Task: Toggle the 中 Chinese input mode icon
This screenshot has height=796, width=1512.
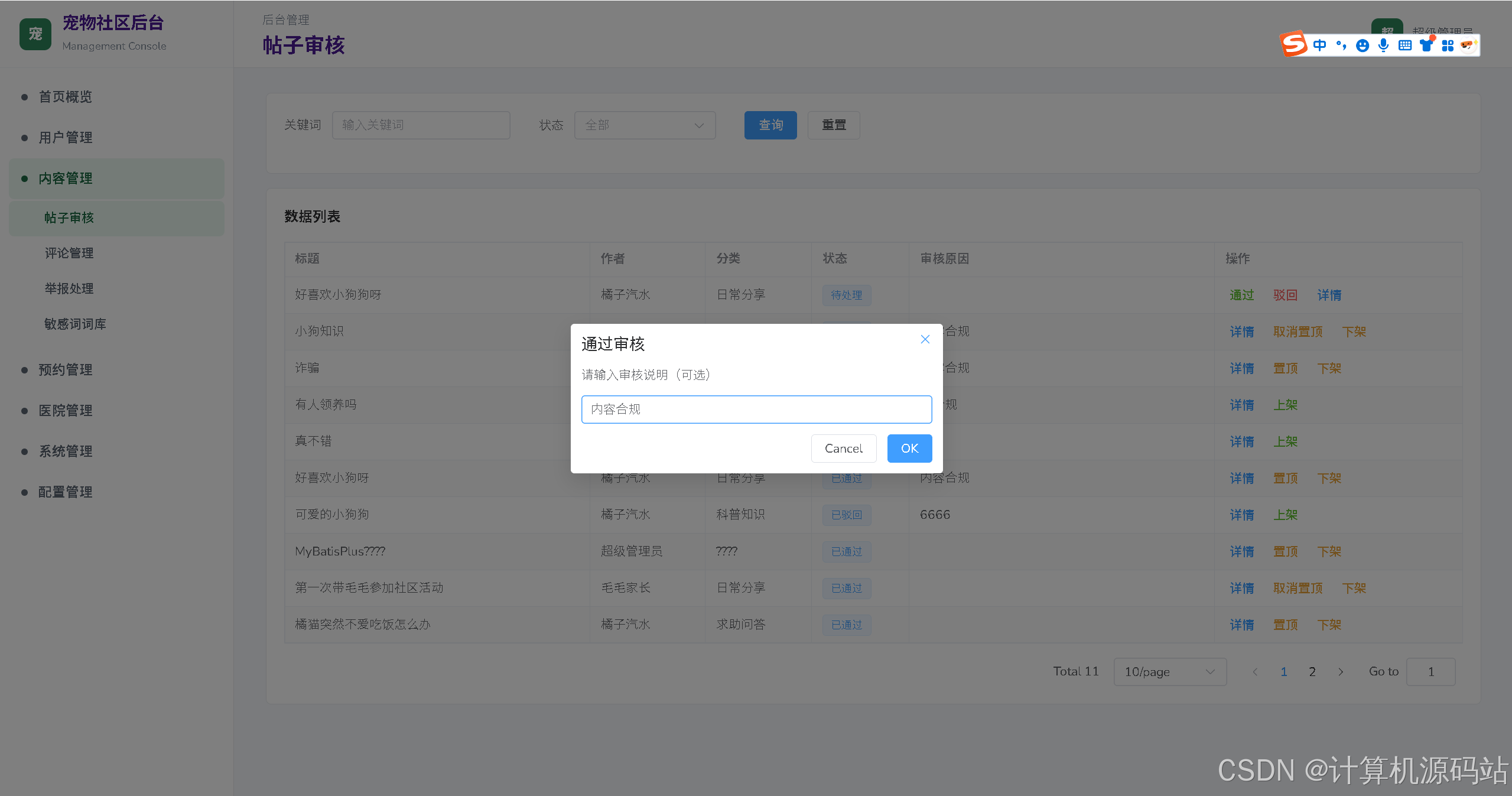Action: pyautogui.click(x=1319, y=45)
